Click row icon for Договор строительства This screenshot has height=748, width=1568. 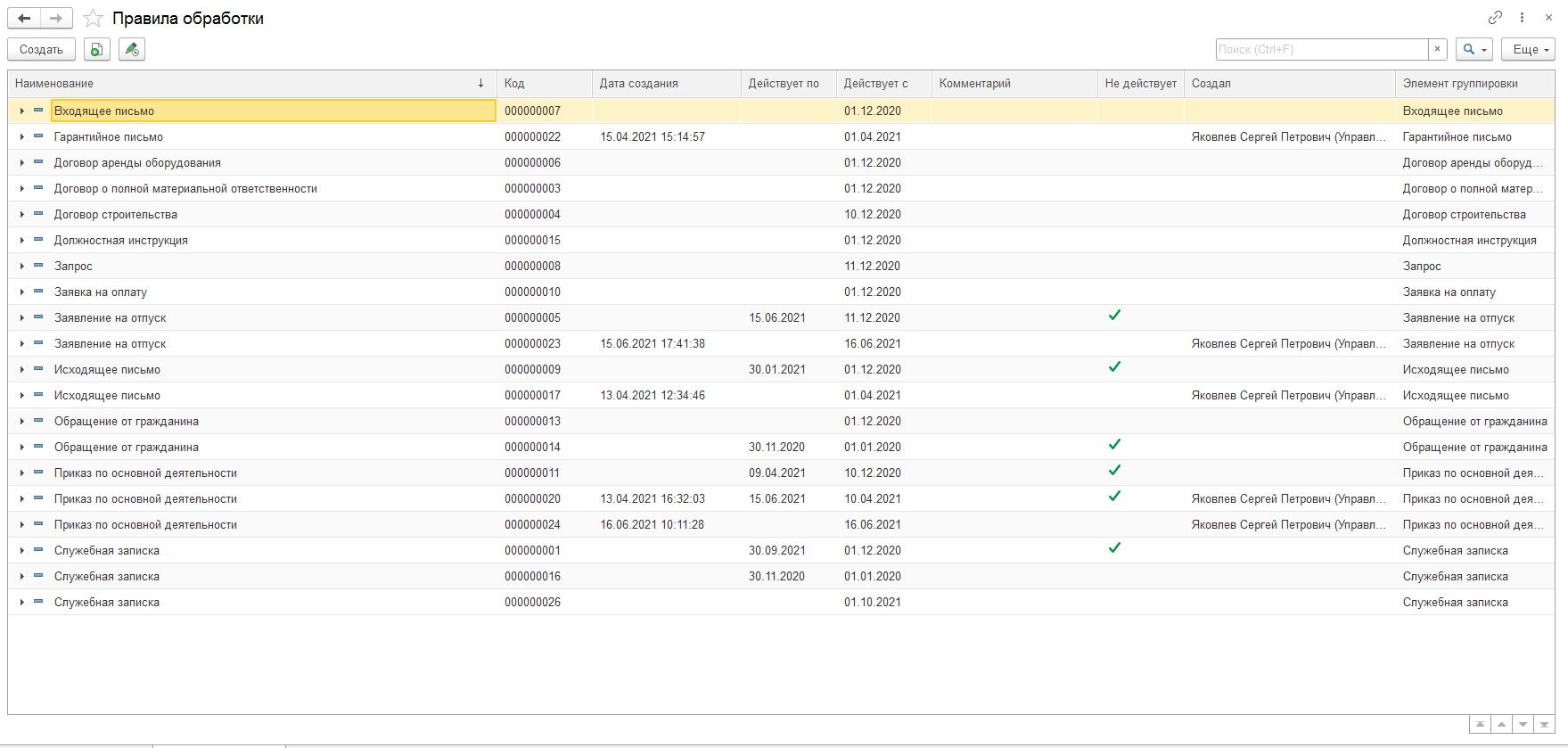coord(38,214)
